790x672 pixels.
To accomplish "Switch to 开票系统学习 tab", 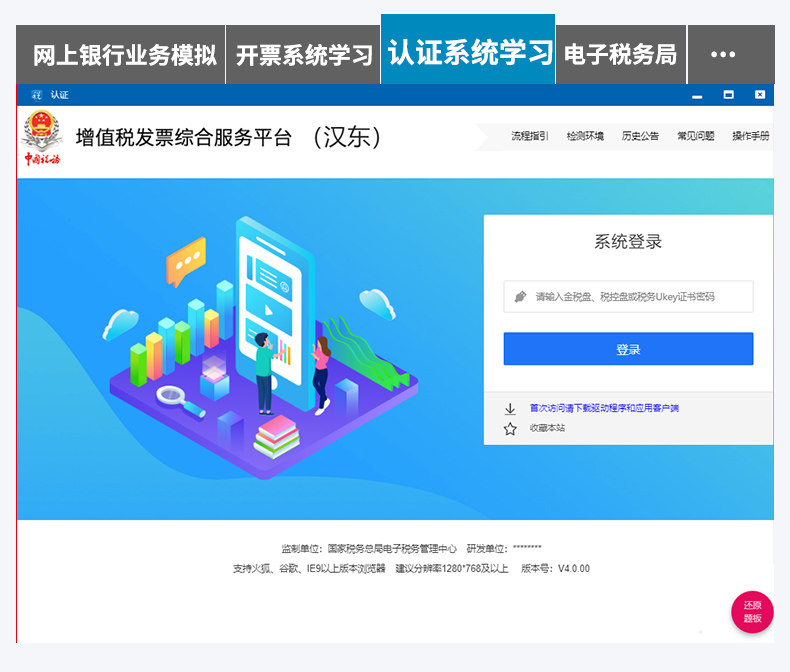I will click(x=303, y=54).
